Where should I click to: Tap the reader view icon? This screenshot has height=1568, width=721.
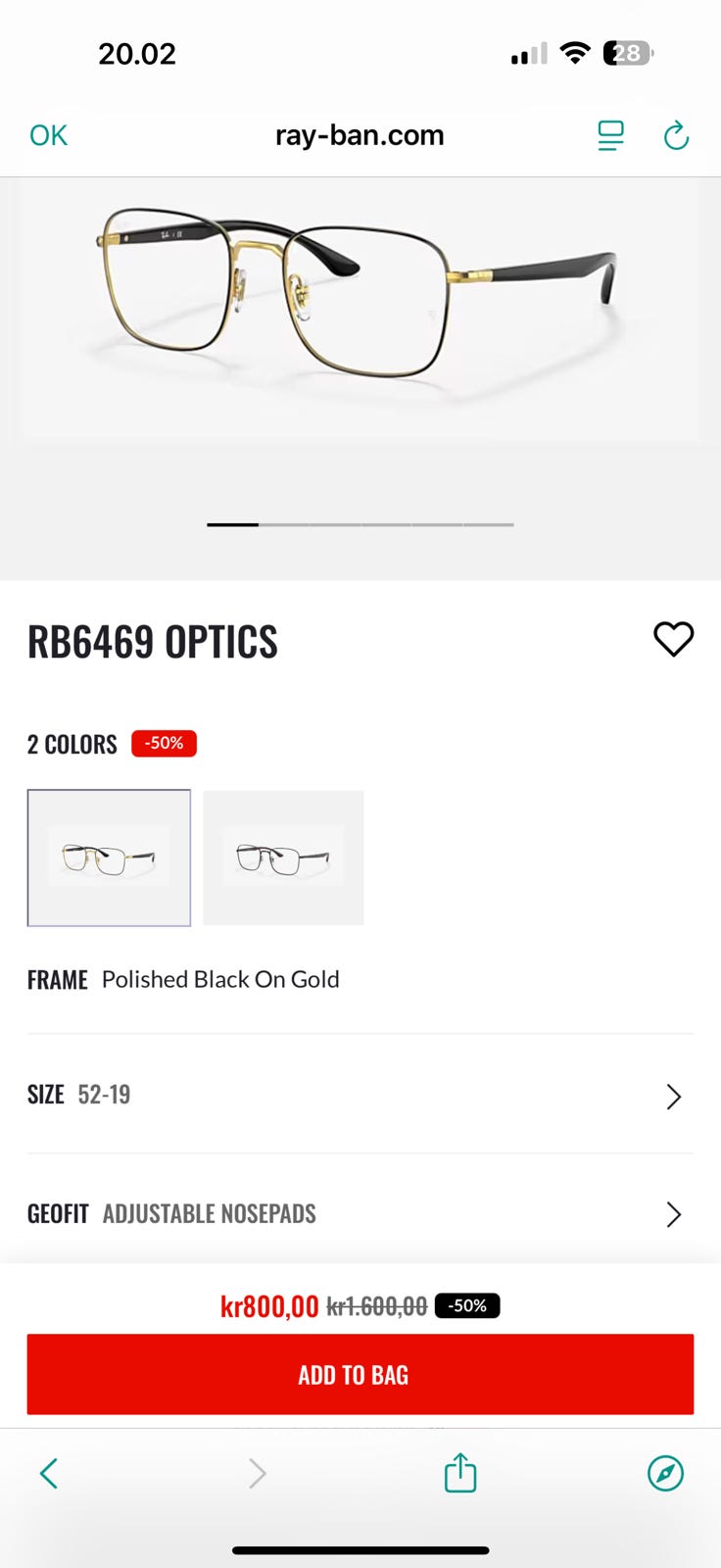click(x=610, y=135)
